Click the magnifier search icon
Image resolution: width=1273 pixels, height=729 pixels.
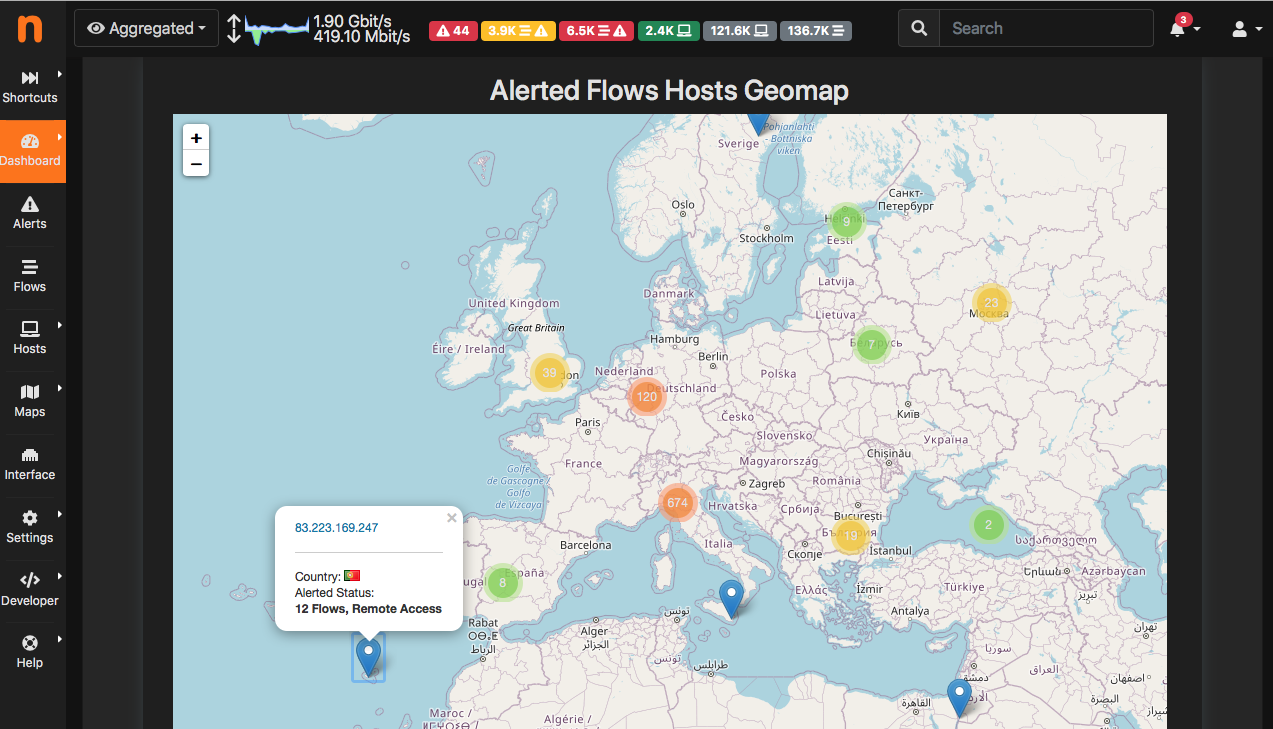(919, 28)
